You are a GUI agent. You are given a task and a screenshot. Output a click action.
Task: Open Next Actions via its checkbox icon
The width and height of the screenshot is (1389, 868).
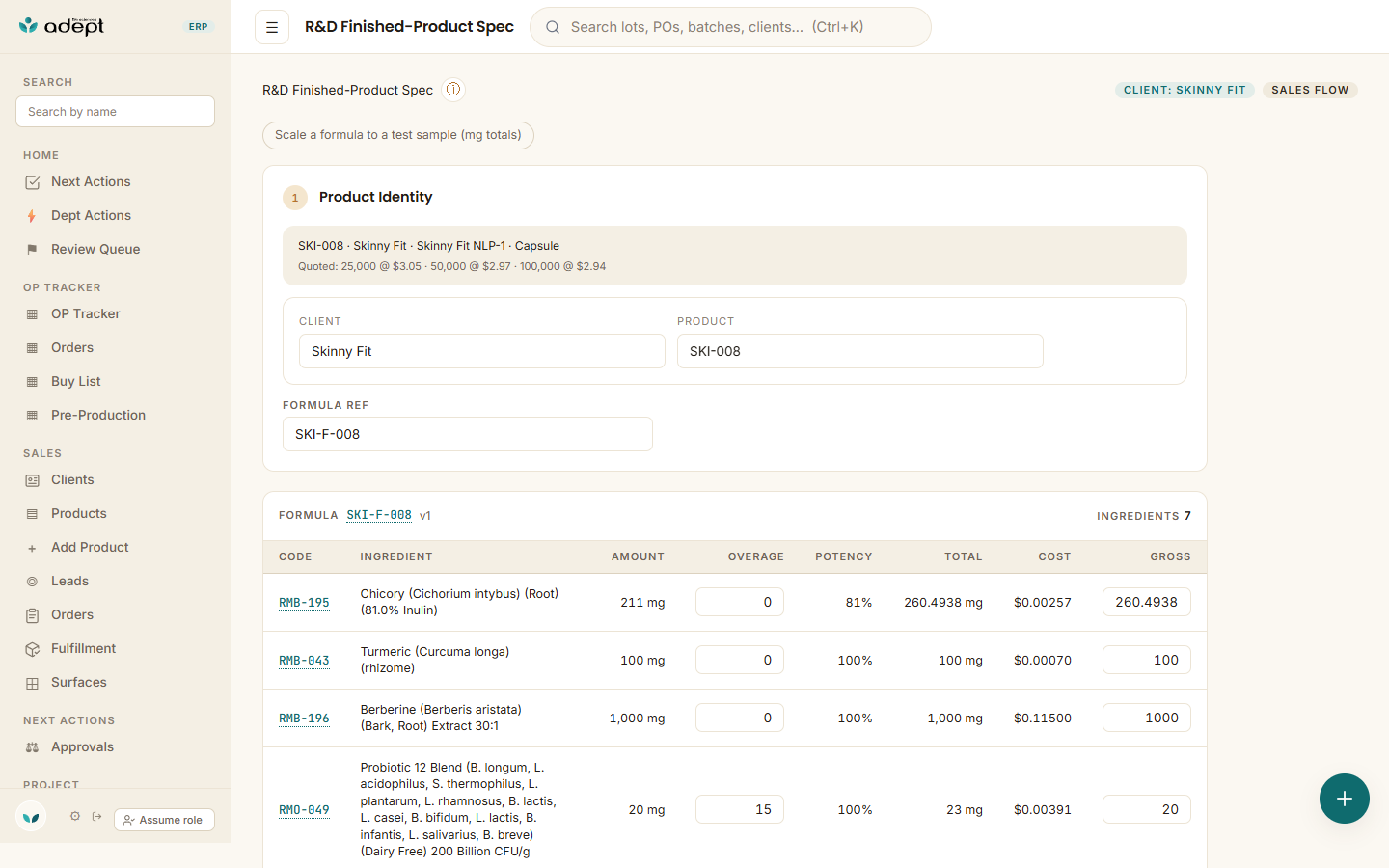(x=33, y=182)
